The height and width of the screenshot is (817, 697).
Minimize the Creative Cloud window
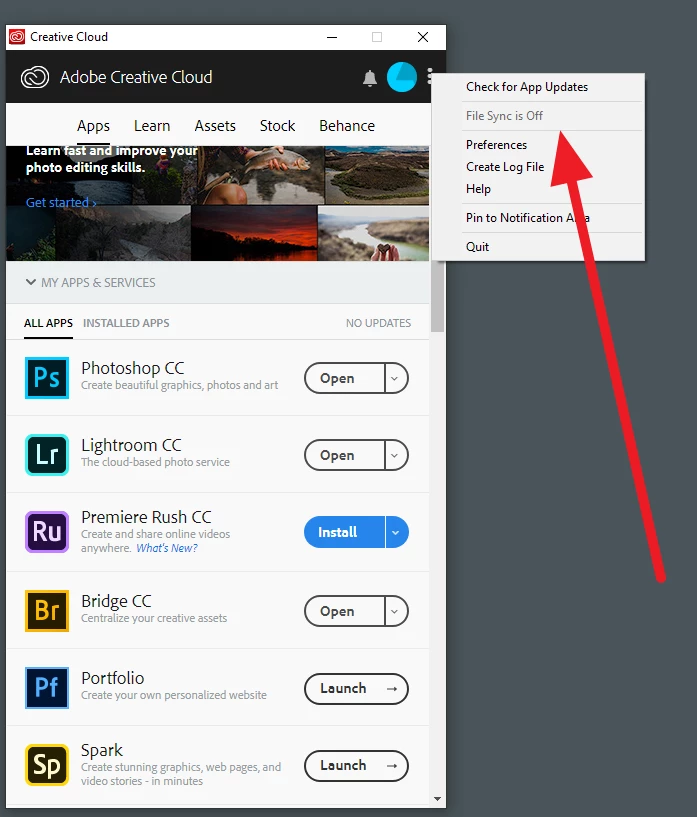click(332, 37)
